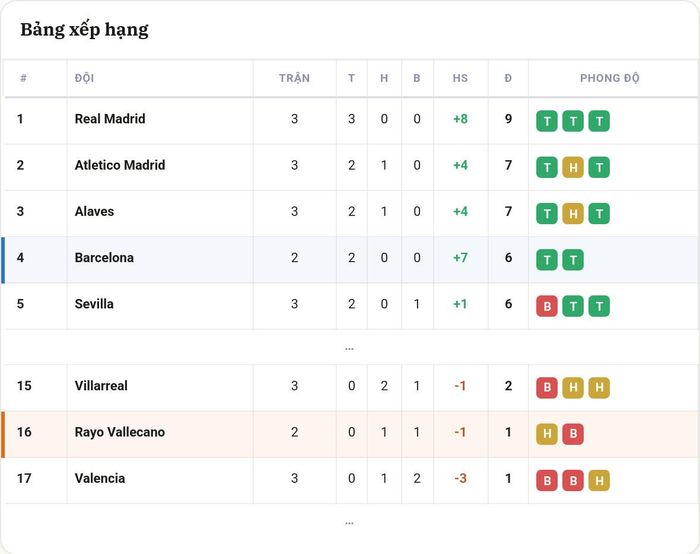Expand hidden rows between Sevilla and Villarreal

pyautogui.click(x=350, y=348)
